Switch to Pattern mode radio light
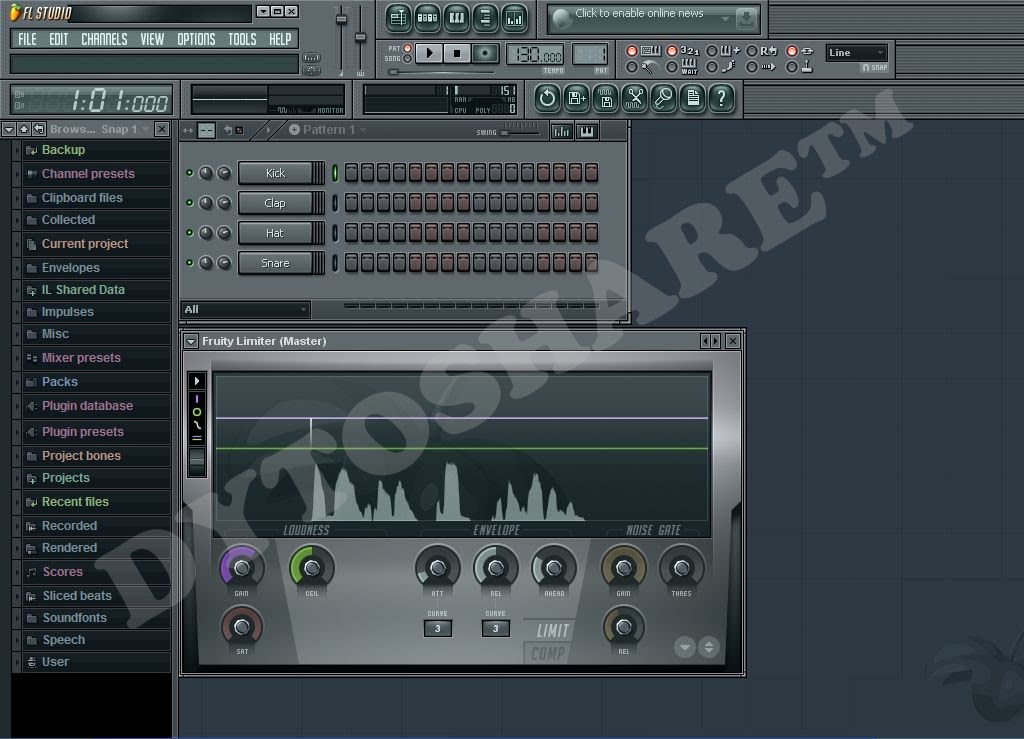1024x739 pixels. coord(408,48)
